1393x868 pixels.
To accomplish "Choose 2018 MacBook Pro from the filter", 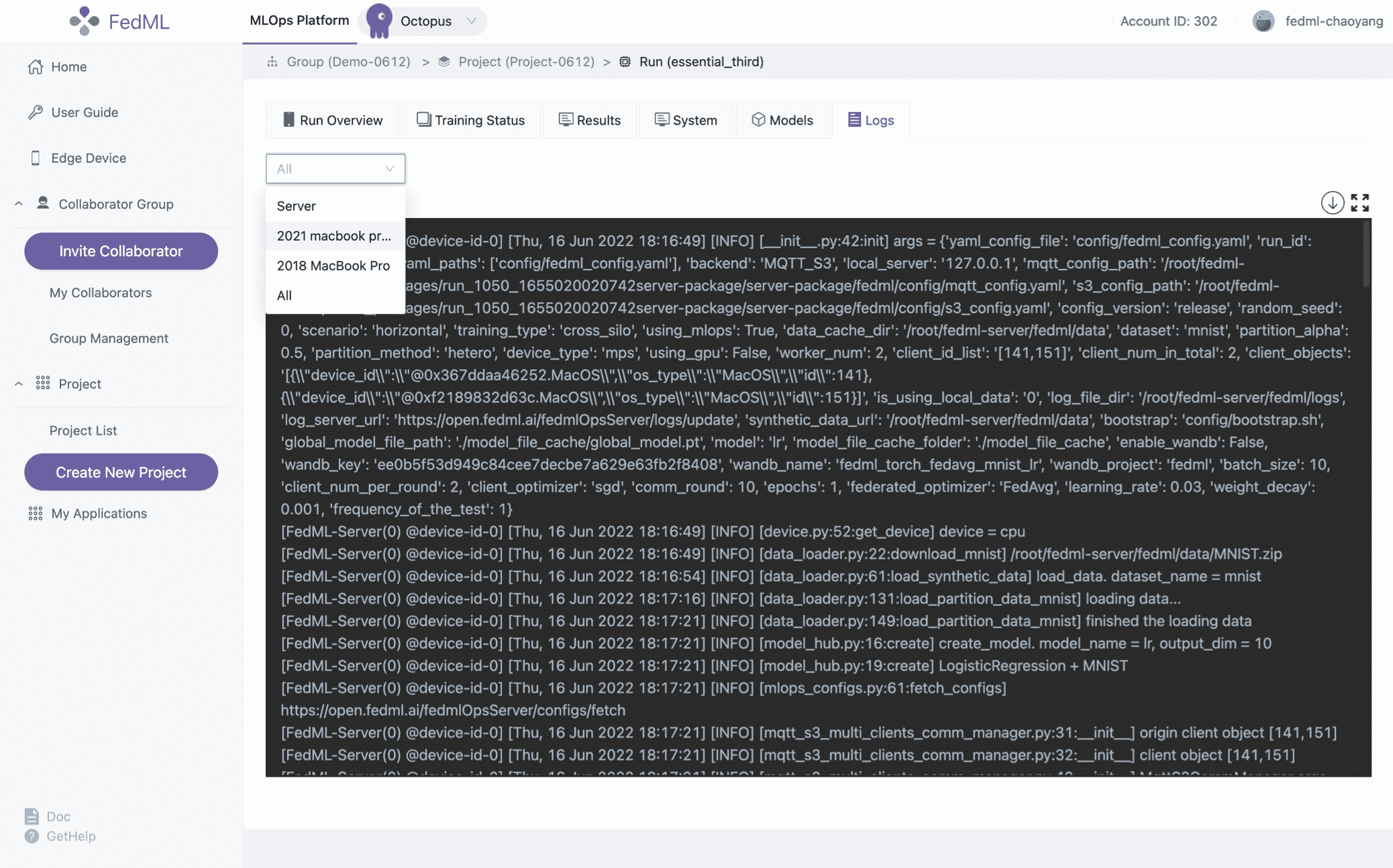I will click(336, 265).
